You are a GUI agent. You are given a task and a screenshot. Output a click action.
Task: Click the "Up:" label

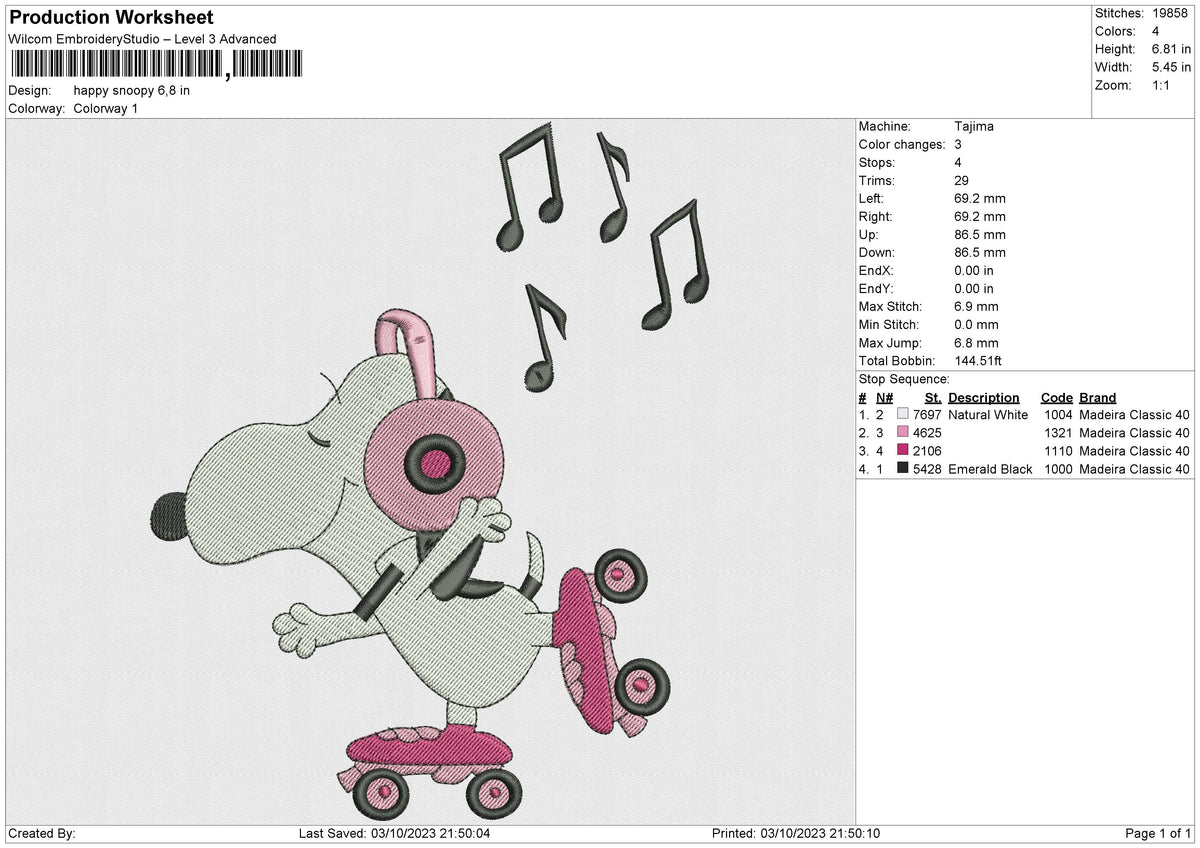click(x=869, y=234)
